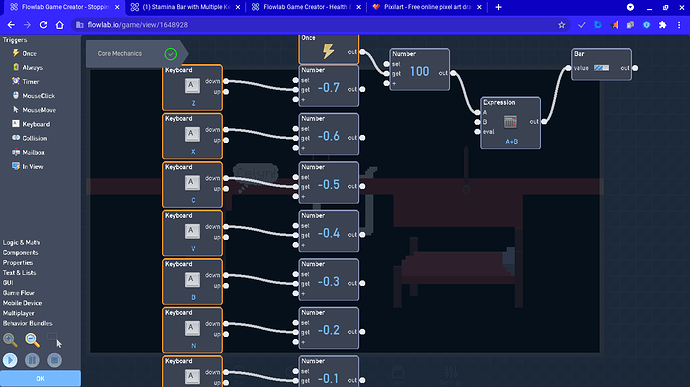Screen dimensions: 690x387
Task: Select the Once trigger in sidebar
Action: point(25,53)
